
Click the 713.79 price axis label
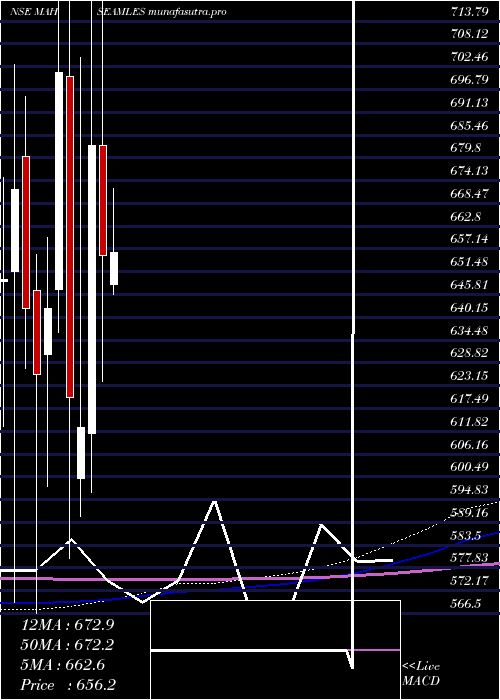point(470,12)
